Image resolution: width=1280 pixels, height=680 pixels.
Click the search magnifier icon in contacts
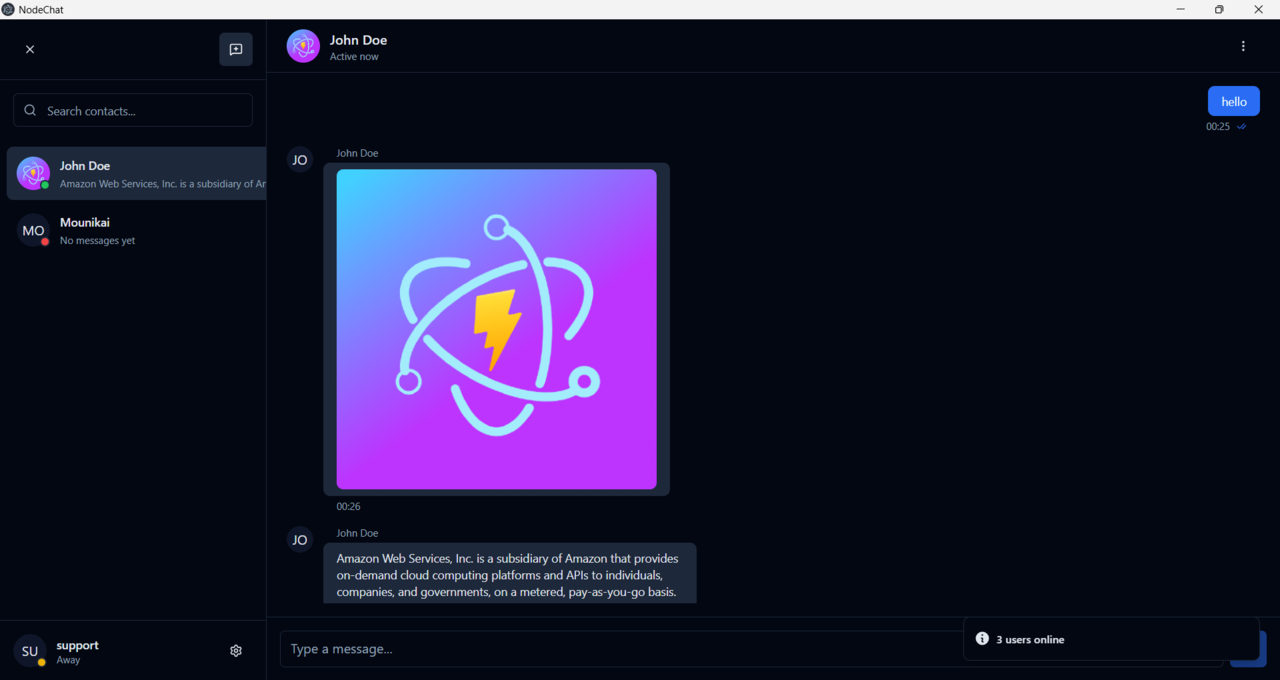coord(30,110)
